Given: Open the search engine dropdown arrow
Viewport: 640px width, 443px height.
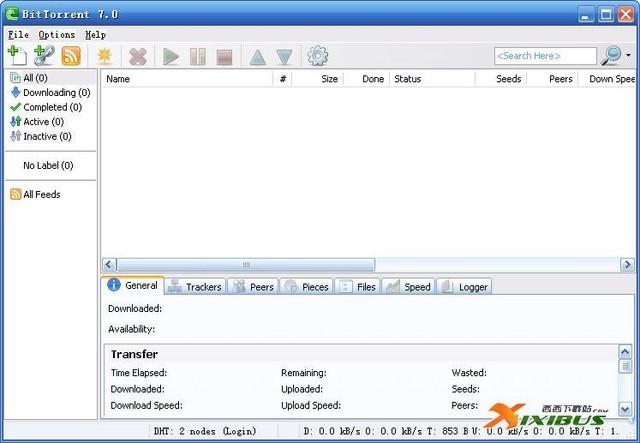Looking at the screenshot, I should pyautogui.click(x=629, y=56).
